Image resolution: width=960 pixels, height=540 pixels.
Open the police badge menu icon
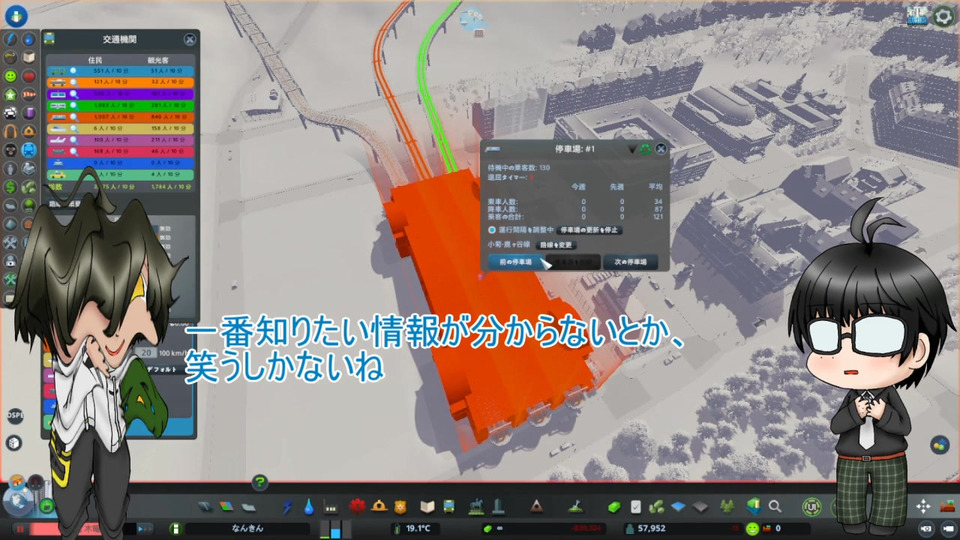point(400,507)
